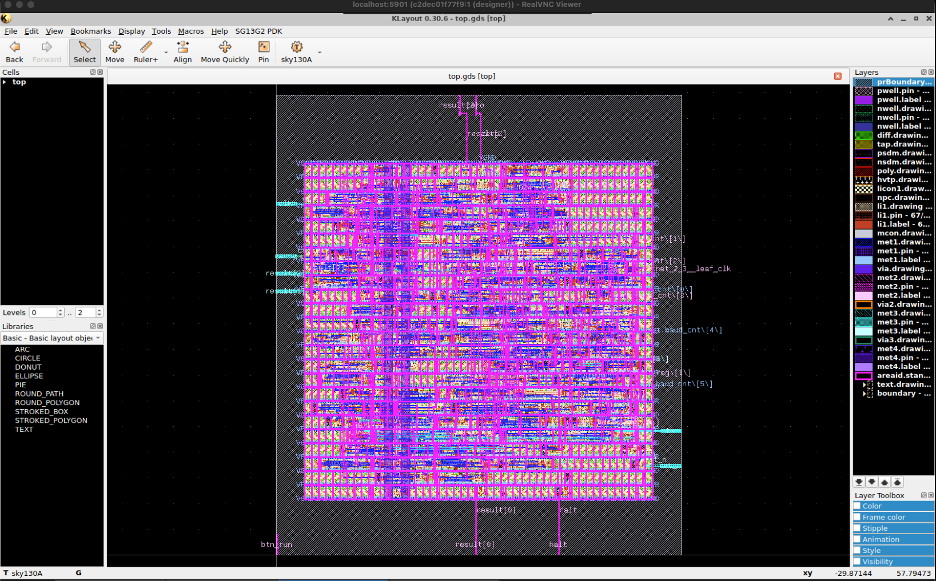Choose the Align tool
936x582 pixels.
pos(182,51)
